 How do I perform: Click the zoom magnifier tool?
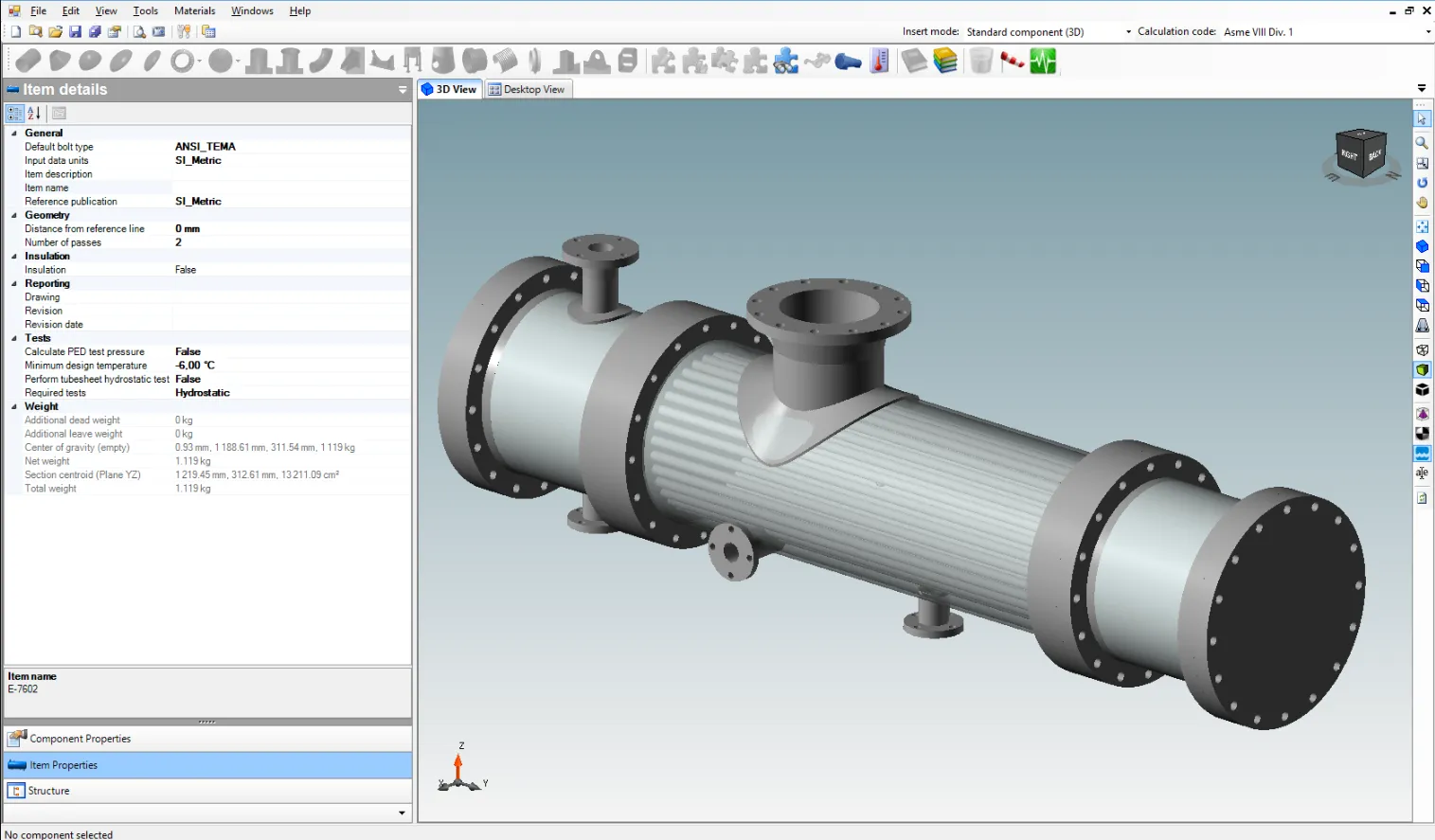(x=1422, y=143)
